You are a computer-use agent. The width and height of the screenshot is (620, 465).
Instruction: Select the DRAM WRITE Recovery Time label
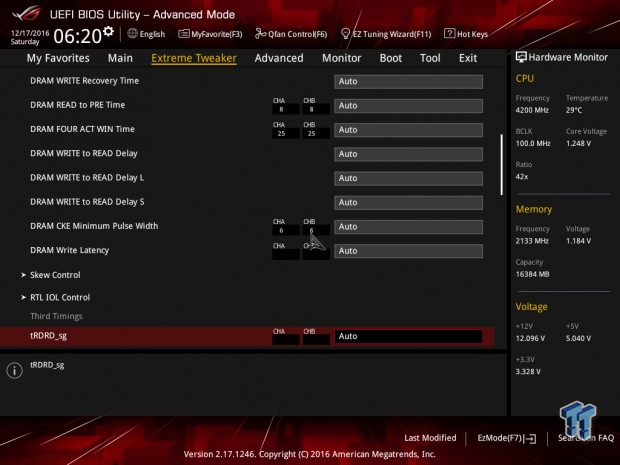[85, 81]
